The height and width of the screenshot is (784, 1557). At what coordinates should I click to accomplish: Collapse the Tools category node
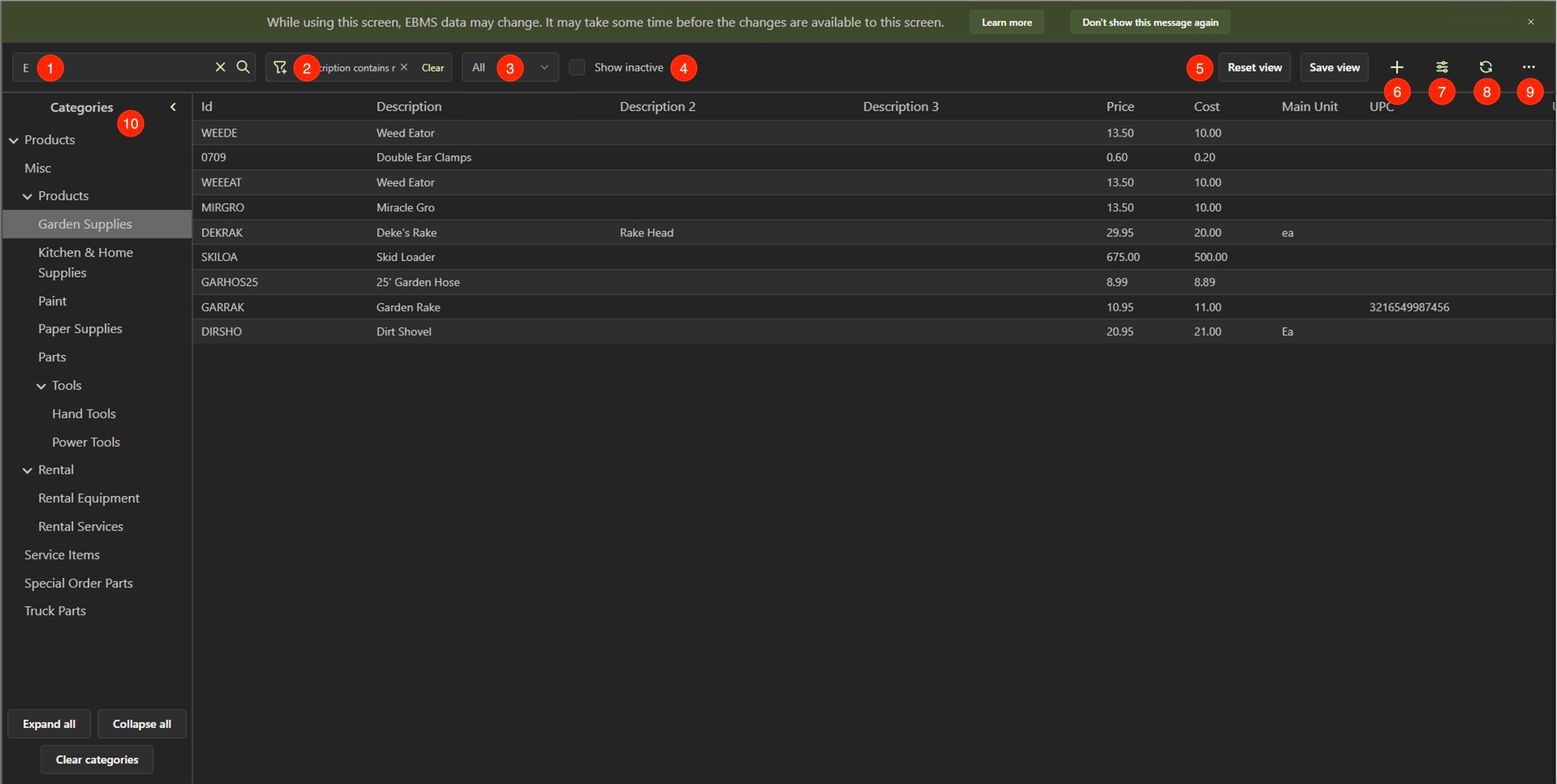tap(41, 386)
